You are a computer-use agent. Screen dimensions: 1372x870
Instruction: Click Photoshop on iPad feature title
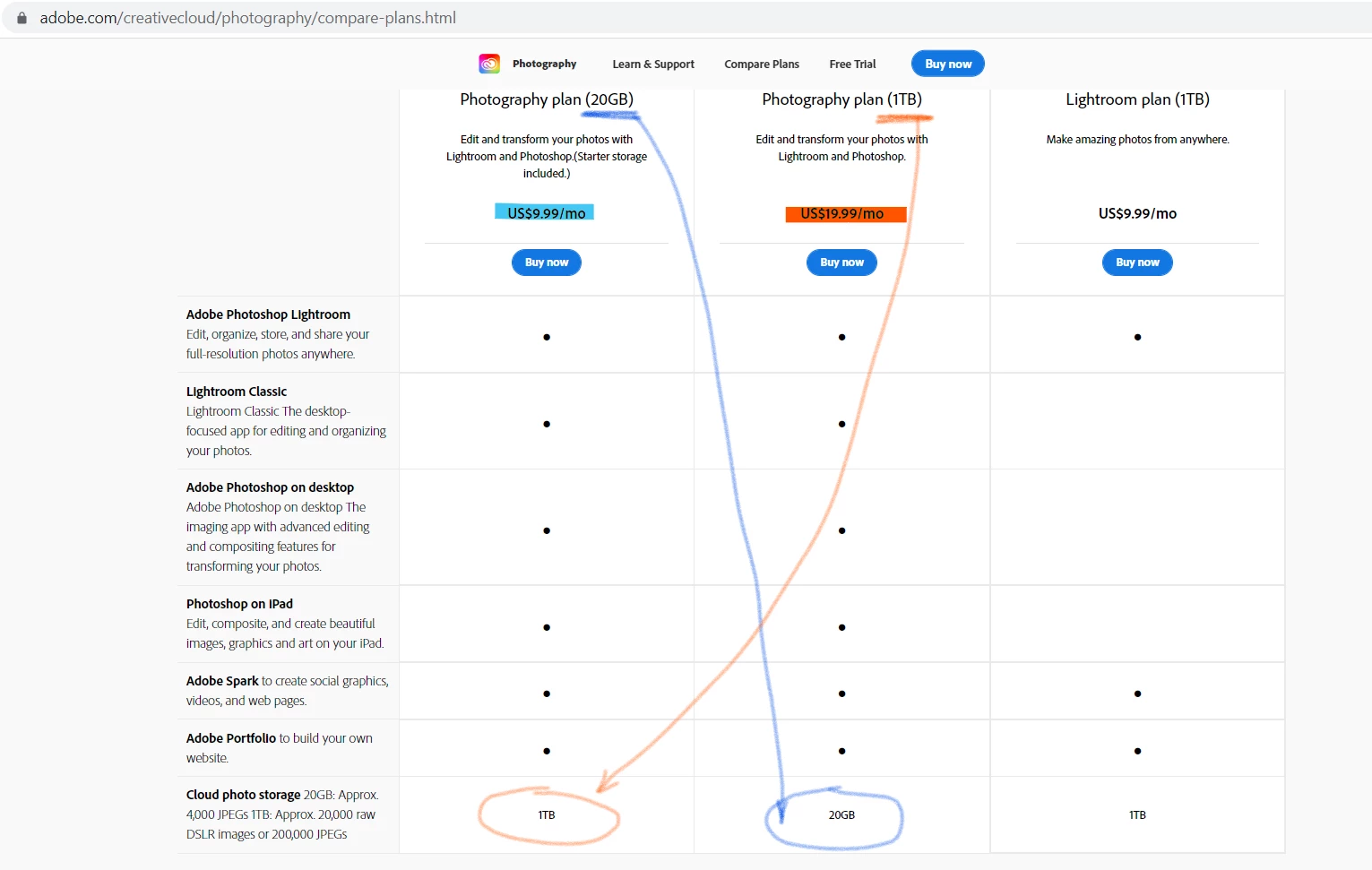pos(239,604)
